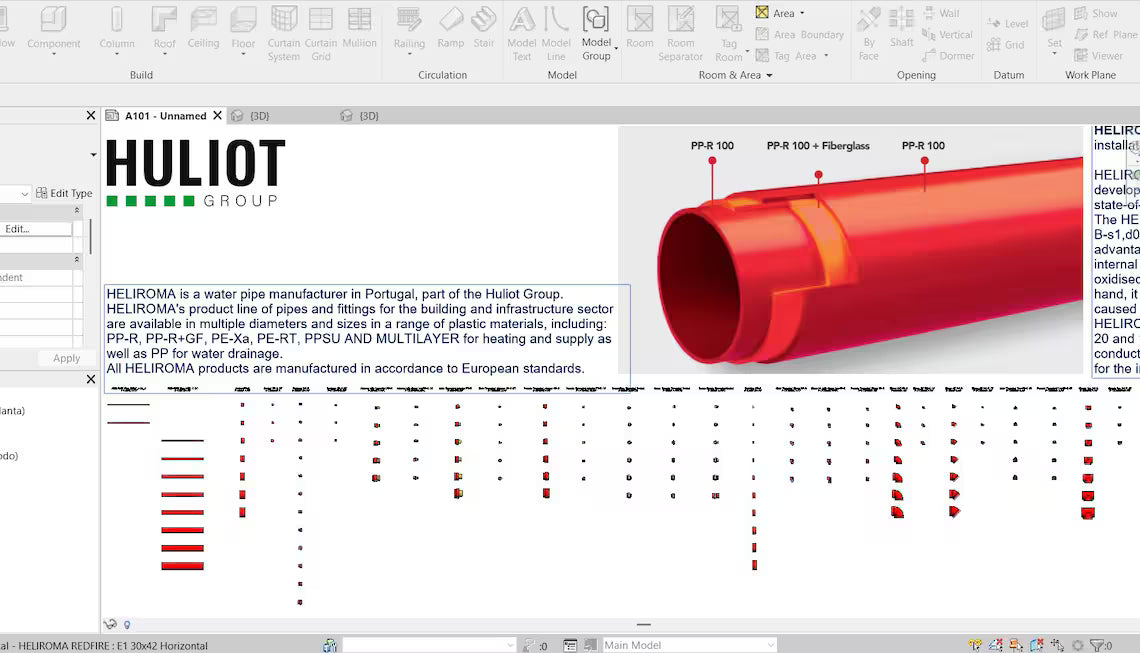The height and width of the screenshot is (653, 1140).
Task: Select the Roof tool
Action: click(164, 31)
